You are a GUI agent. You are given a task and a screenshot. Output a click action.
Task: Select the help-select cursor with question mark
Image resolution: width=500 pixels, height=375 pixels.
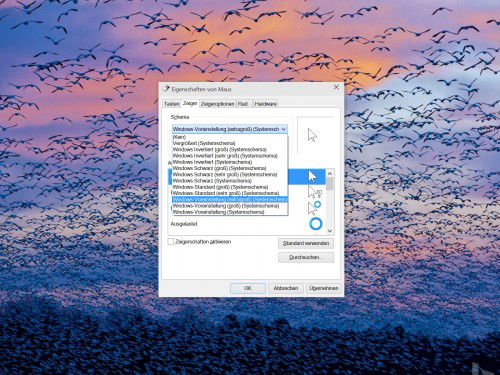[x=314, y=192]
